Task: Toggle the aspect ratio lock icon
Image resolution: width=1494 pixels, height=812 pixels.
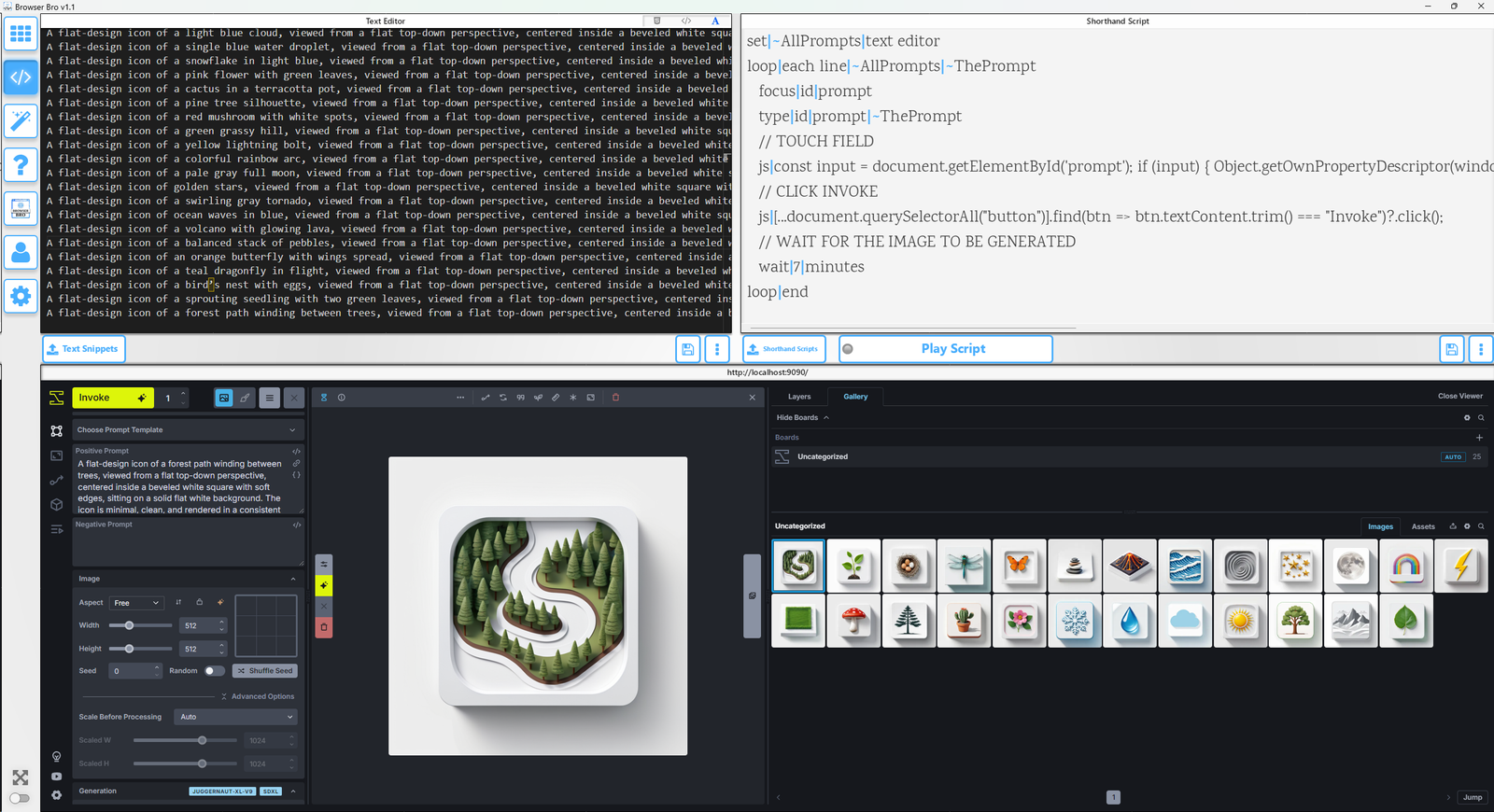Action: pyautogui.click(x=199, y=603)
